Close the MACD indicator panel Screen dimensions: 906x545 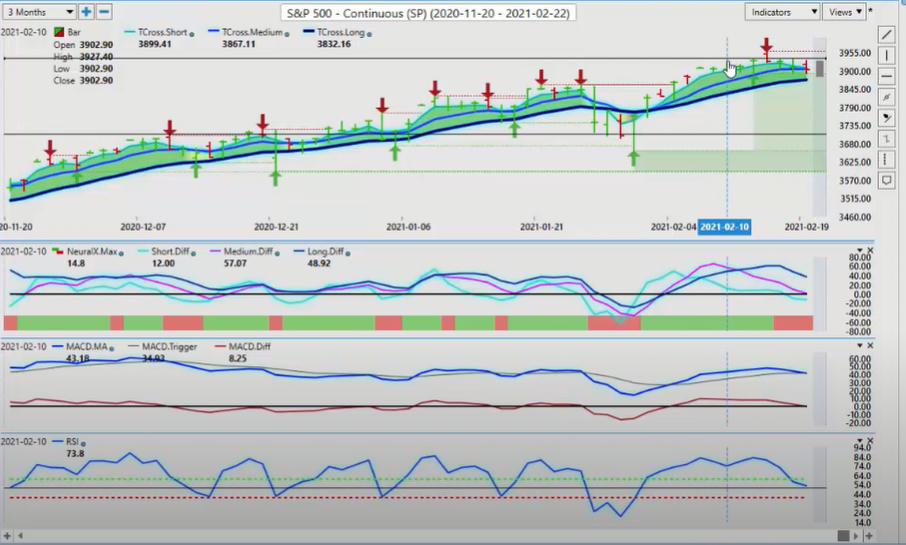click(870, 346)
